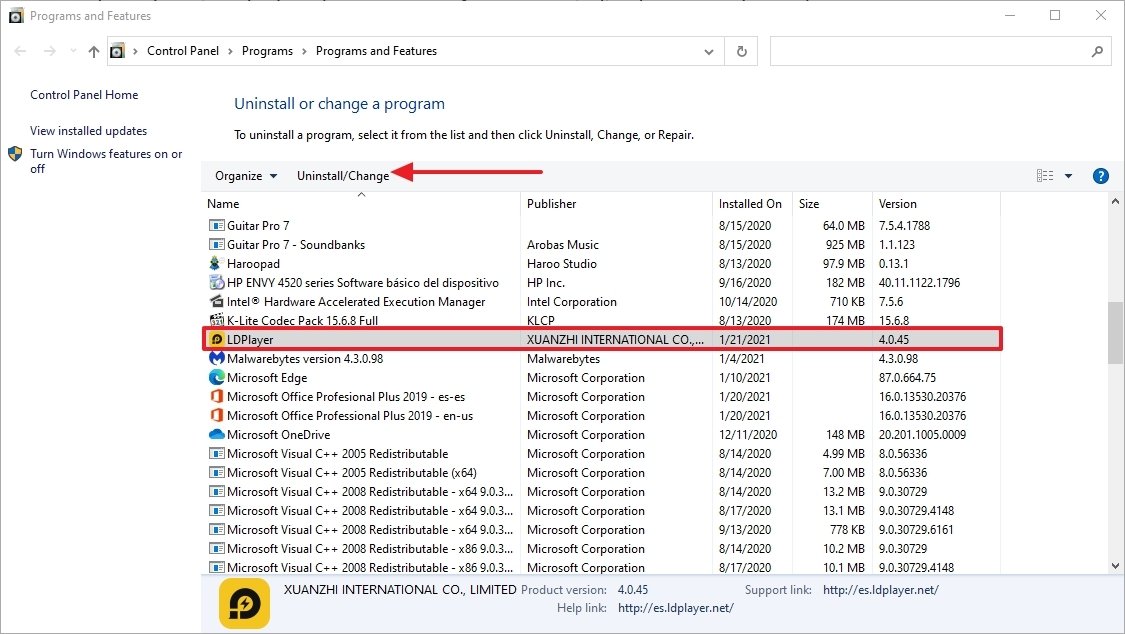Image resolution: width=1125 pixels, height=634 pixels.
Task: Select the HP ENVY 4520 icon
Action: coord(216,283)
